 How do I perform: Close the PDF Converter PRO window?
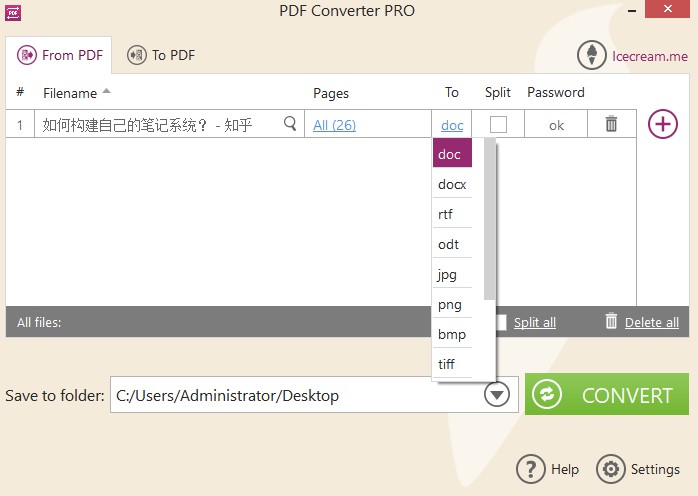tap(667, 9)
